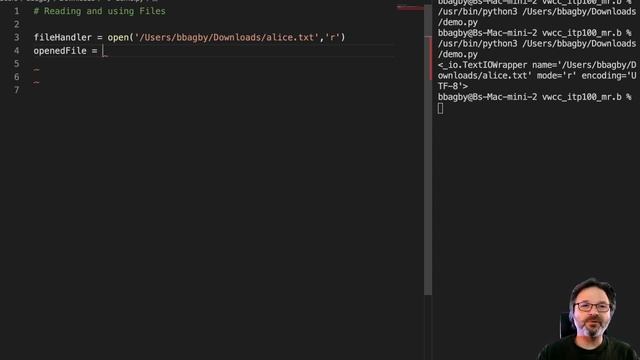Click the "ownloads/alice.txt' mode='r' encoding='U" terminal line
The width and height of the screenshot is (640, 360).
537,76
